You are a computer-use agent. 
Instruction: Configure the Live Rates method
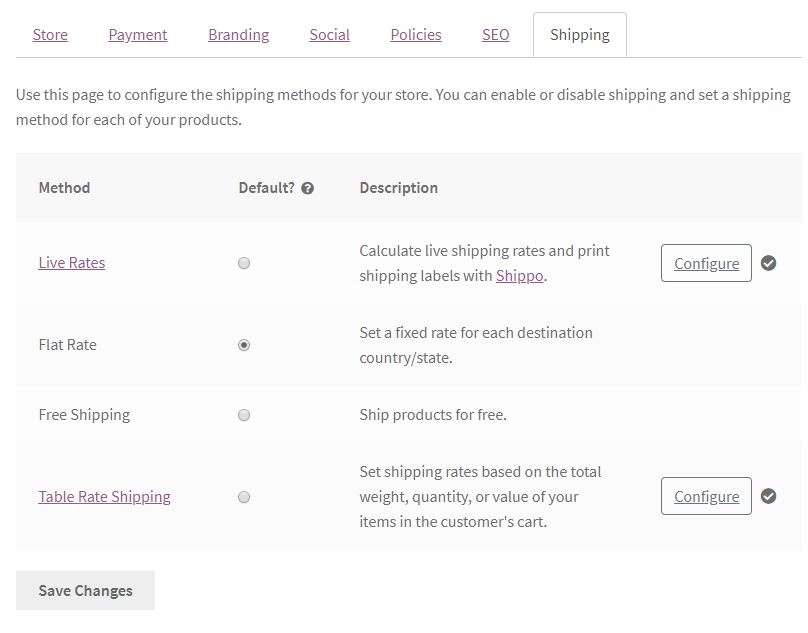[706, 263]
